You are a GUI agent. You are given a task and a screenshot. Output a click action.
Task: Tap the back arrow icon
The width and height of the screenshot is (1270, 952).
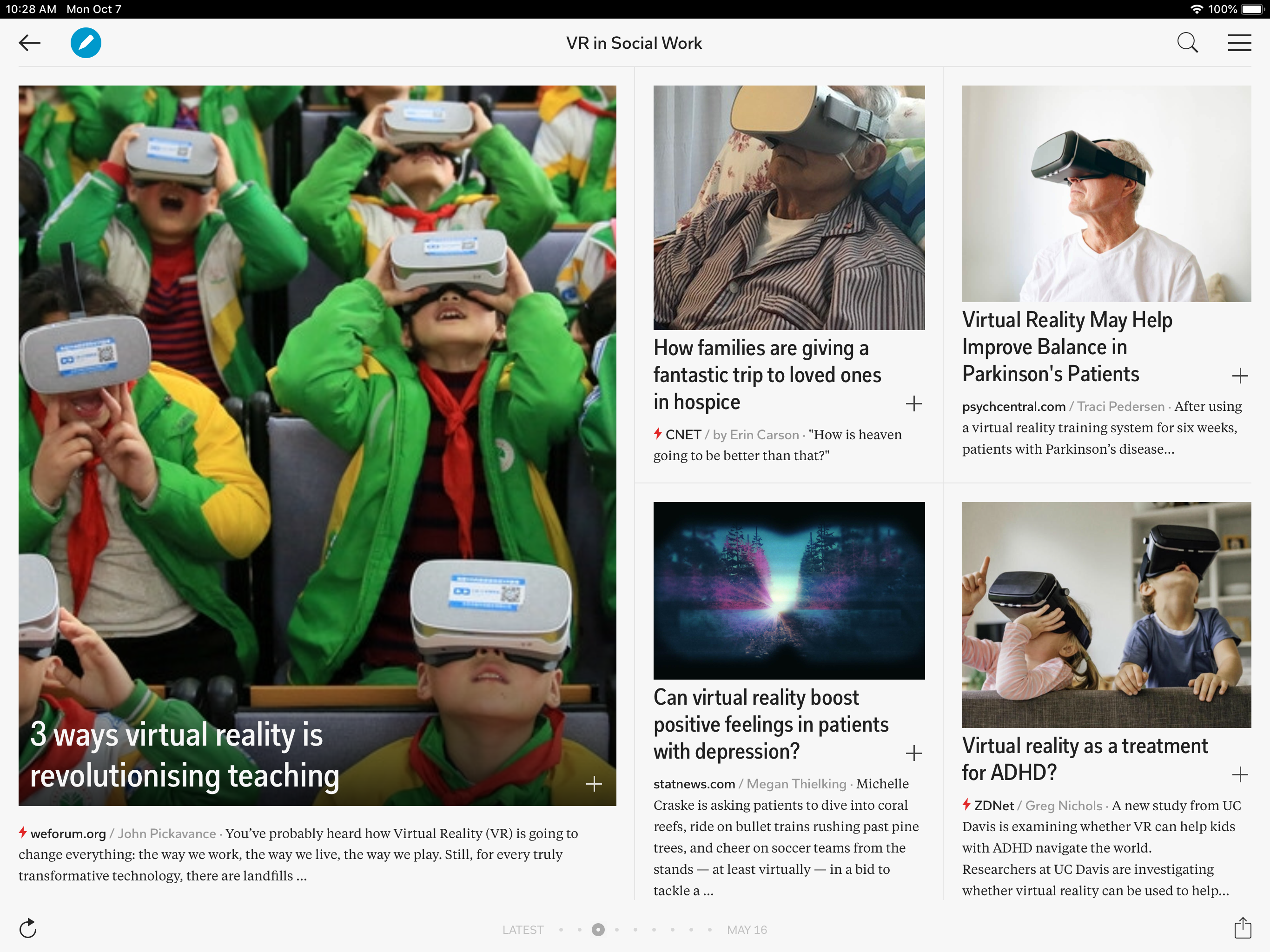tap(29, 43)
